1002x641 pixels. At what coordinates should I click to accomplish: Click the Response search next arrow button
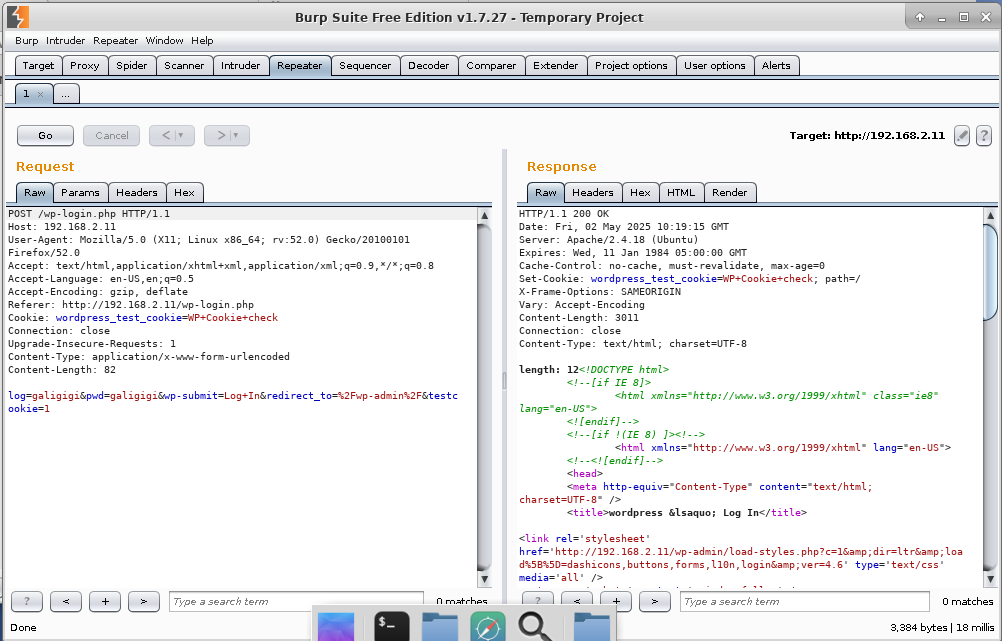click(x=654, y=601)
